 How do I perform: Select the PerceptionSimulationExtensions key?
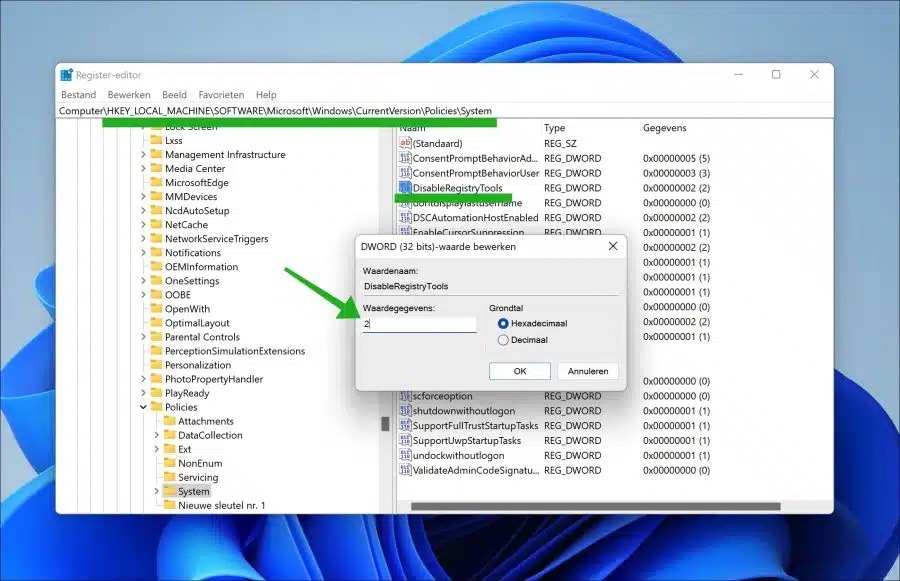tap(235, 351)
